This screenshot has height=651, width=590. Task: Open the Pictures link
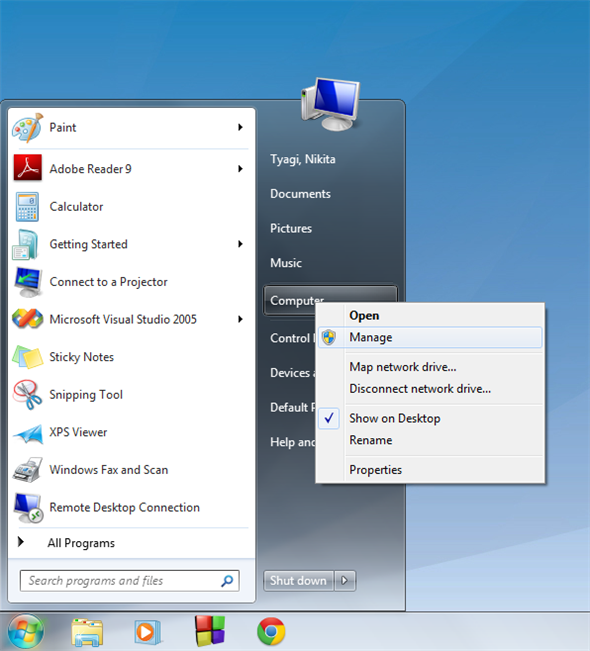tap(291, 228)
